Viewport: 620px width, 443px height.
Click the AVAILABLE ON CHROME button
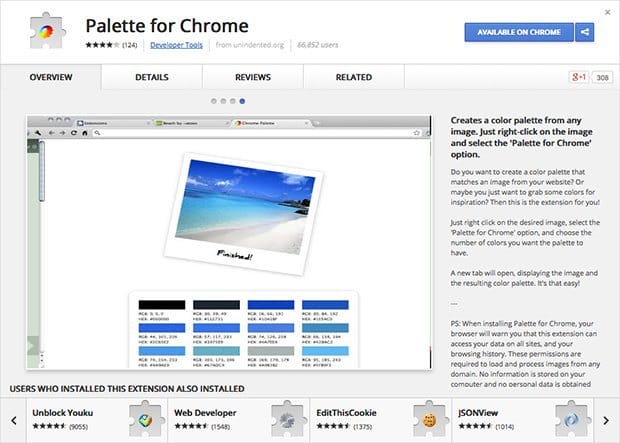[519, 32]
